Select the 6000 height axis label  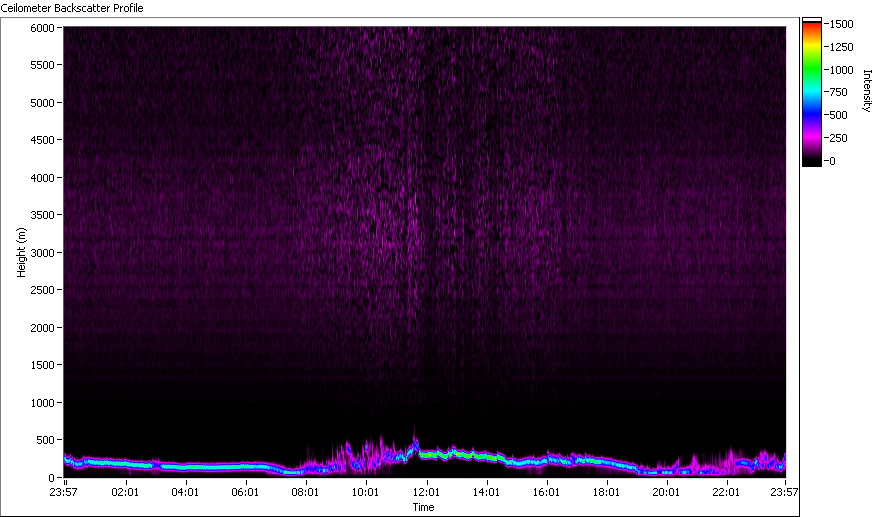point(42,28)
